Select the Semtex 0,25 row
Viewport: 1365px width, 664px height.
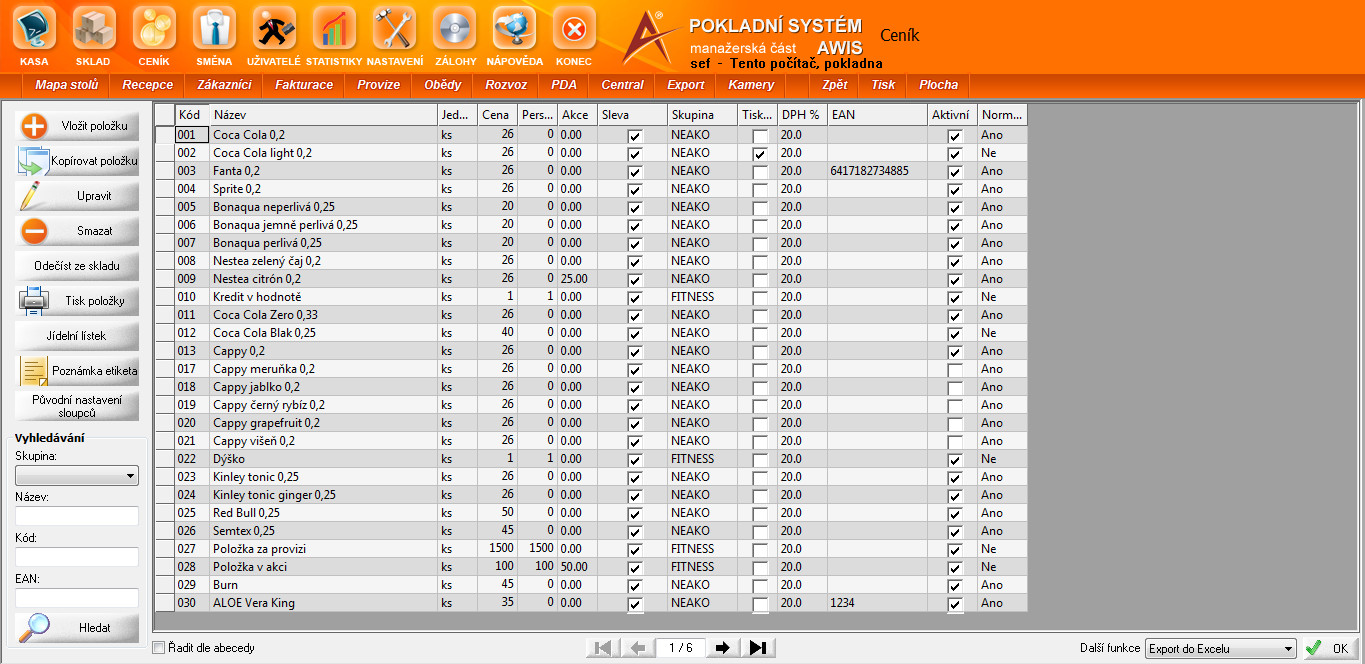(x=591, y=531)
